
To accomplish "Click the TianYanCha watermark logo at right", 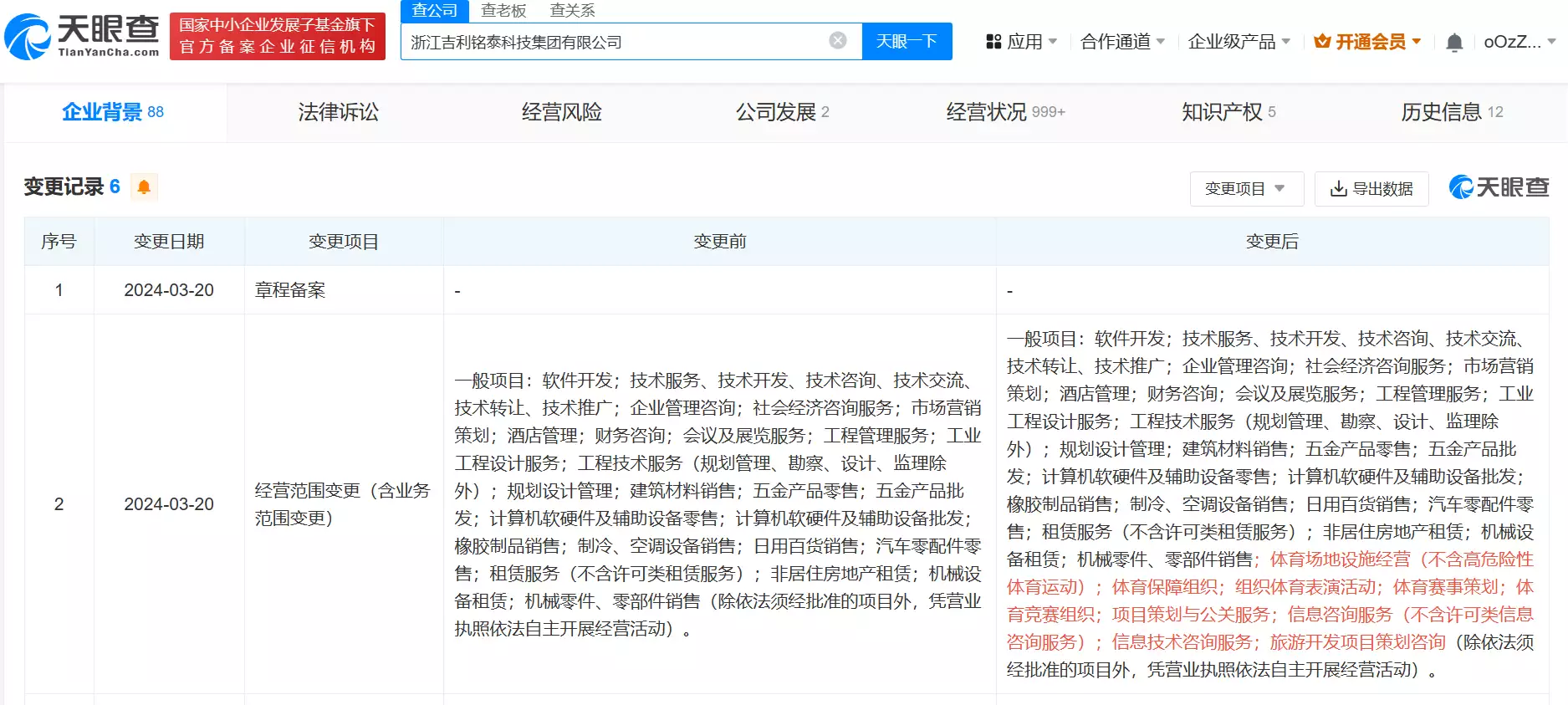I will [x=1499, y=187].
